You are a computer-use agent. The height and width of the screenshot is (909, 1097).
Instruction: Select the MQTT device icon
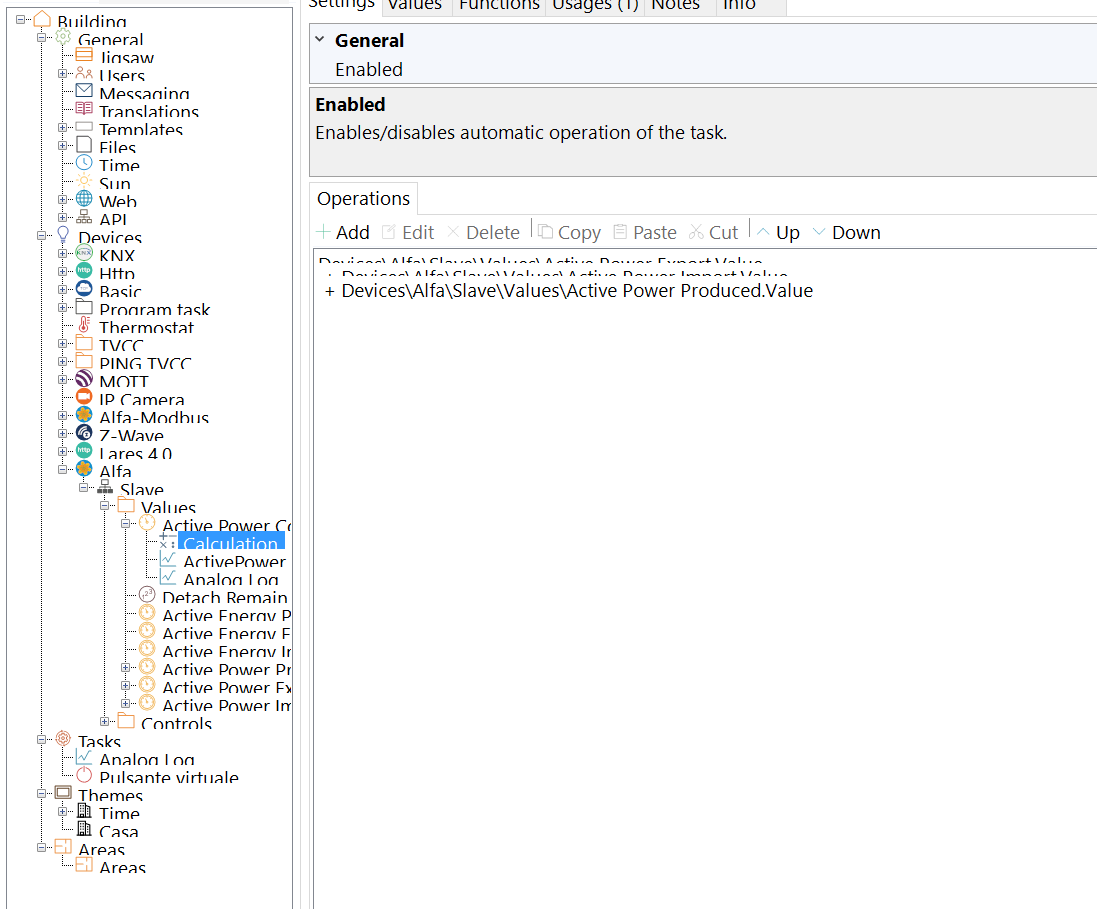pos(84,381)
